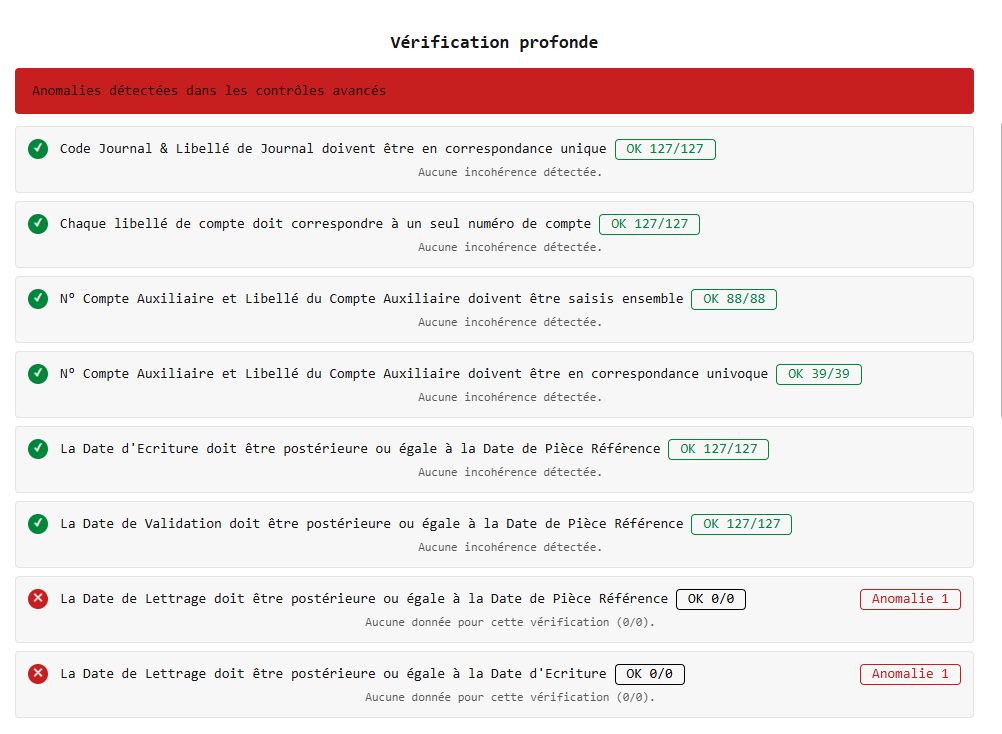Click the OK 88/88 badge
This screenshot has width=1002, height=734.
pyautogui.click(x=733, y=299)
